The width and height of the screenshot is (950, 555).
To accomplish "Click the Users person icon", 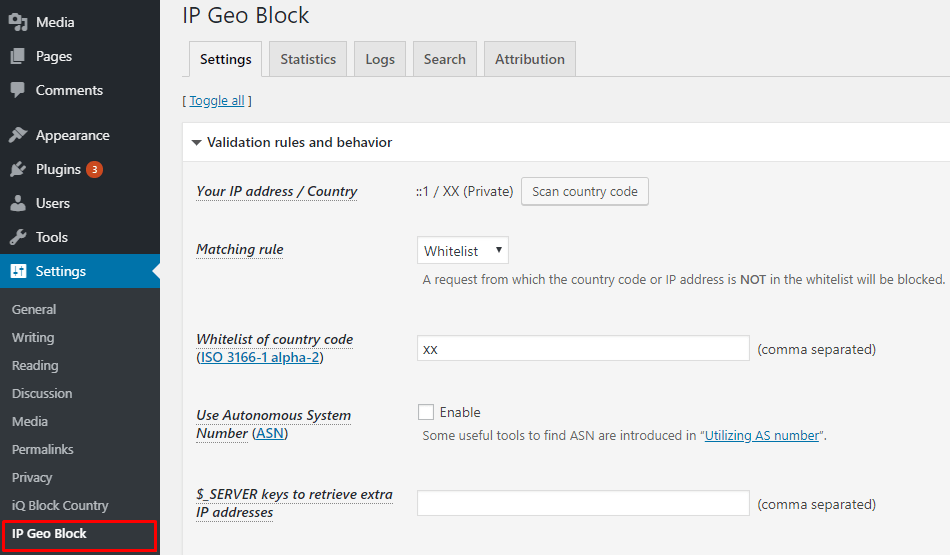I will (x=18, y=203).
